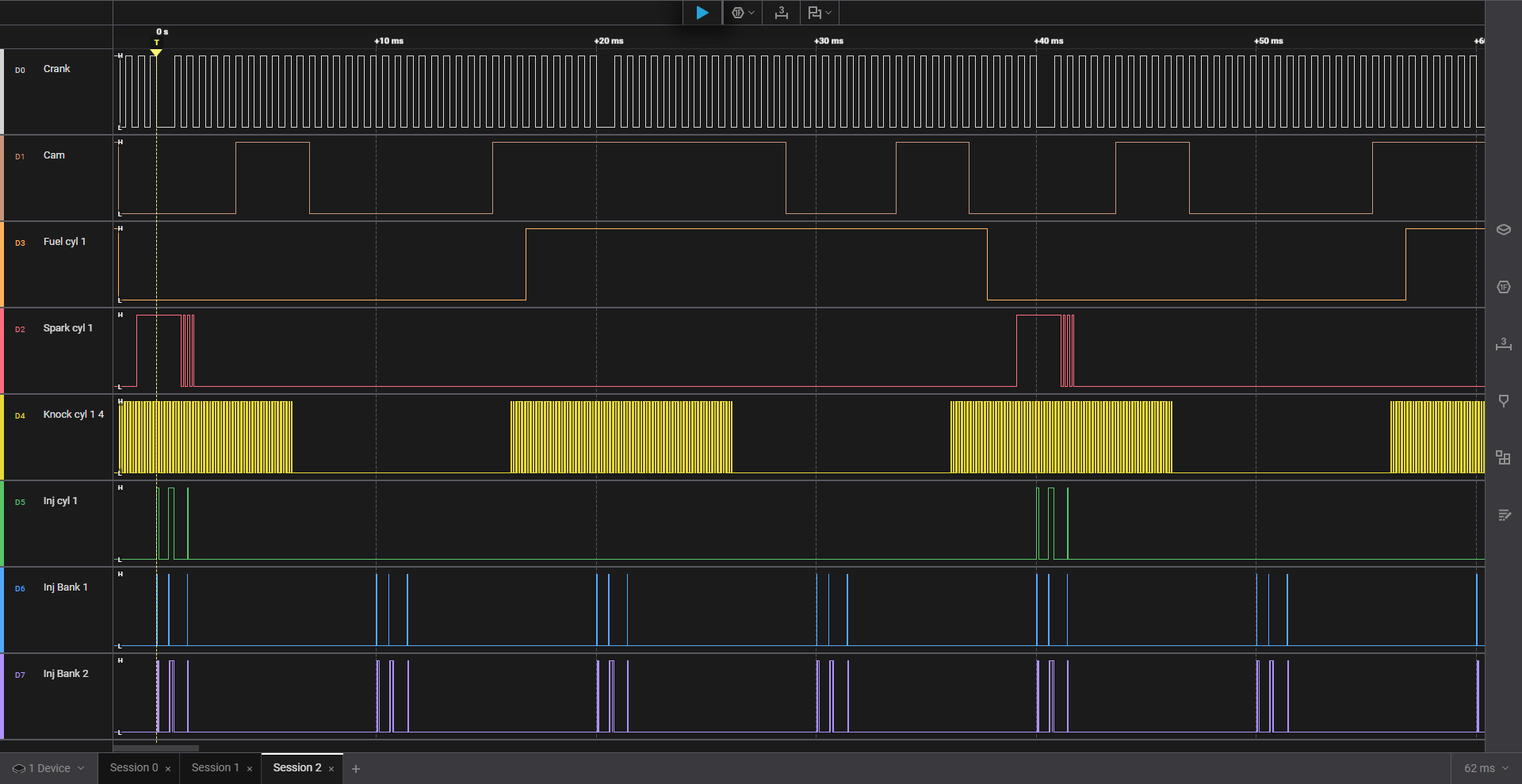
Task: Close the Session 2 tab
Action: (x=331, y=769)
